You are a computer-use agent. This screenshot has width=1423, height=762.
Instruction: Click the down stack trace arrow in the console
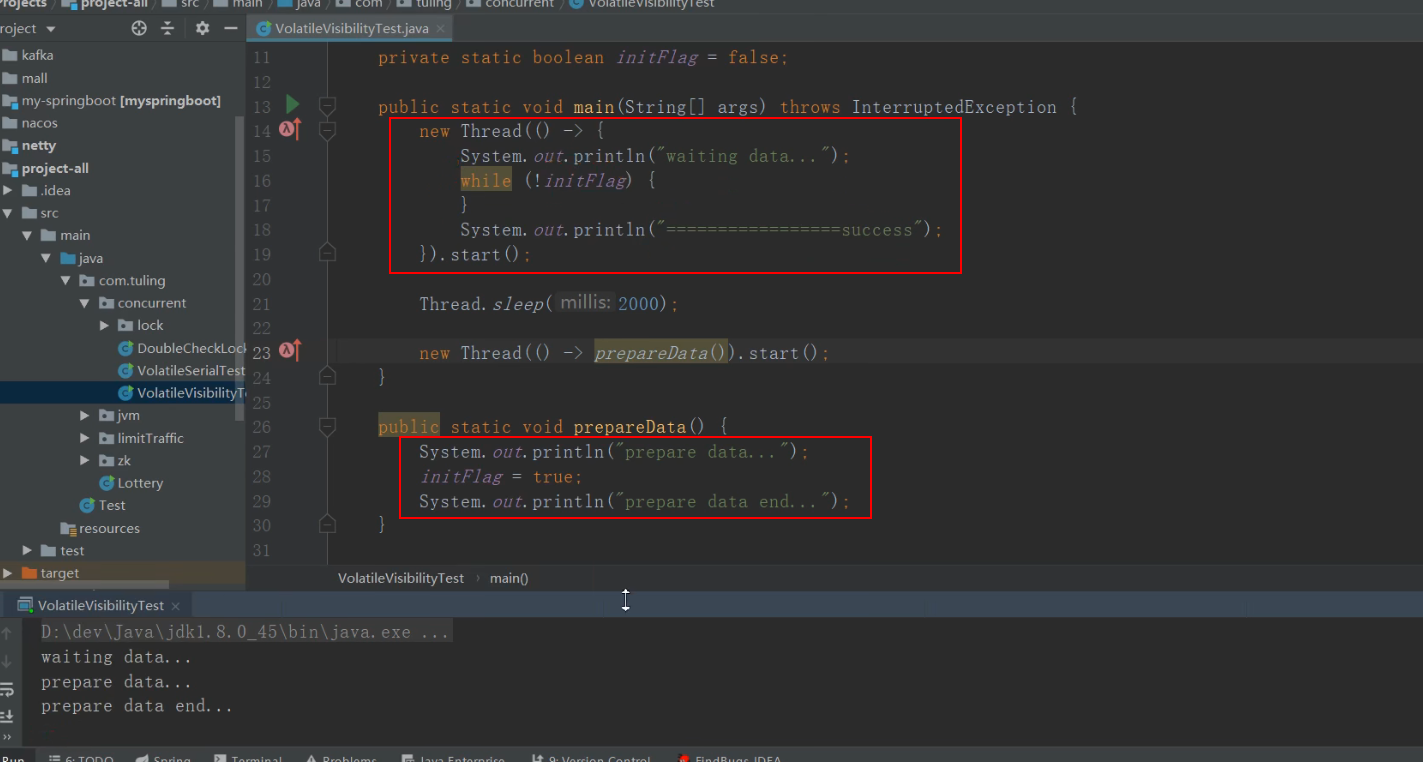tap(8, 661)
